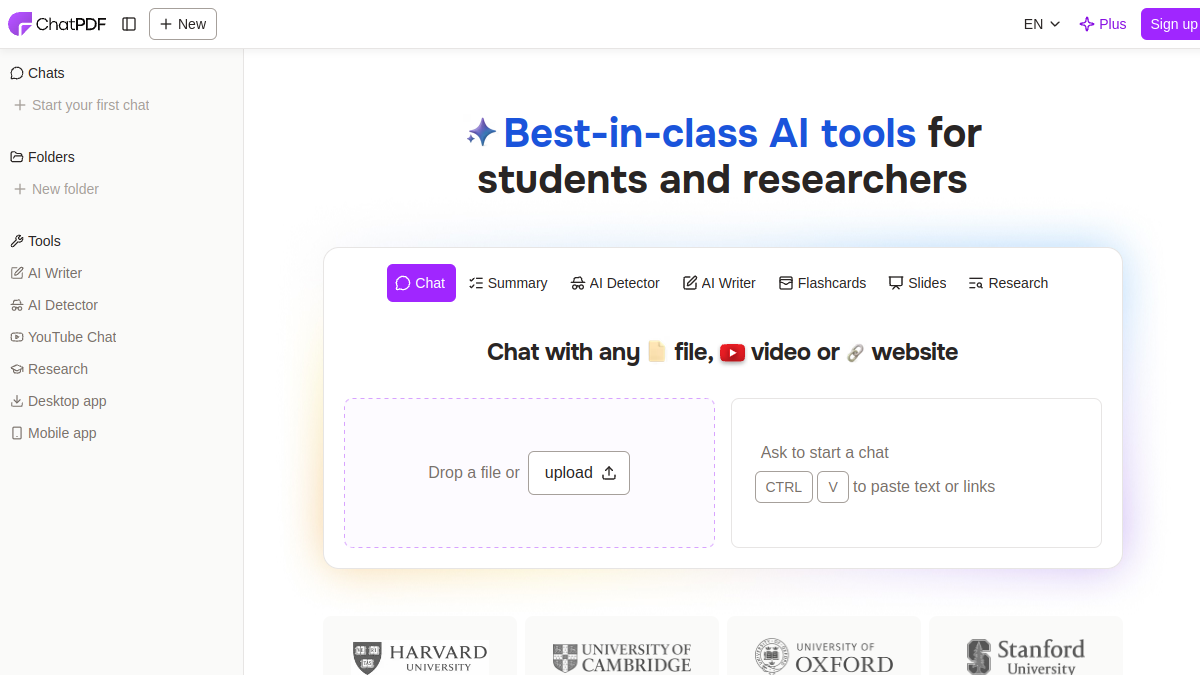Click the Sign up button
This screenshot has height=675, width=1200.
pos(1170,24)
